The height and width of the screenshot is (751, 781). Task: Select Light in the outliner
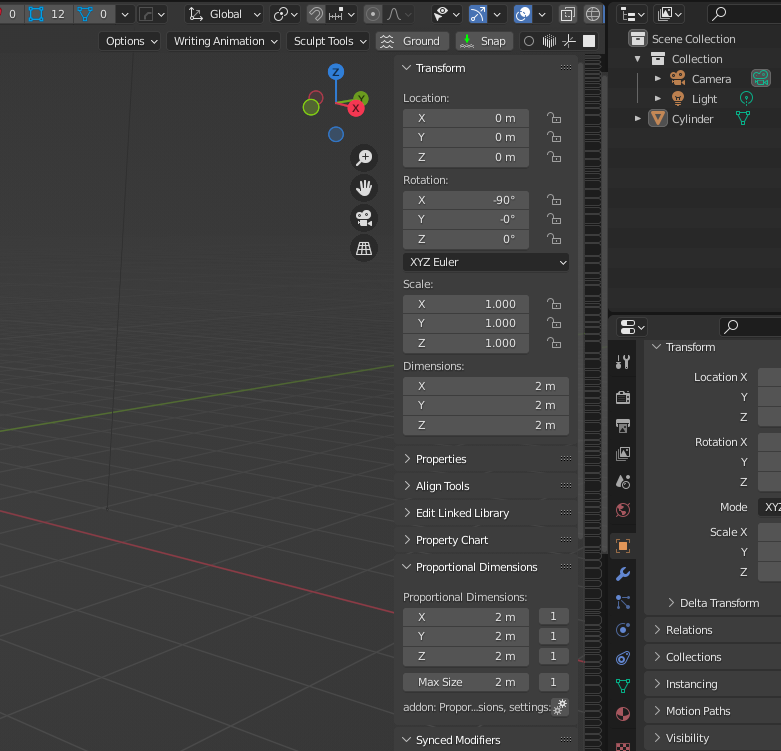coord(704,99)
